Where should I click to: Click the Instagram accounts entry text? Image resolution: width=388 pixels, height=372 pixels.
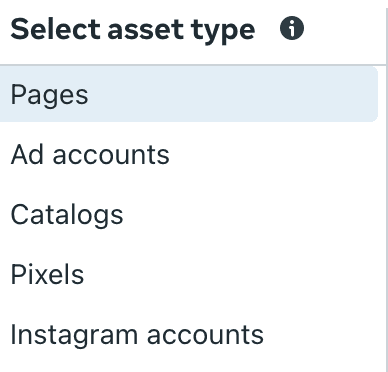coord(137,335)
